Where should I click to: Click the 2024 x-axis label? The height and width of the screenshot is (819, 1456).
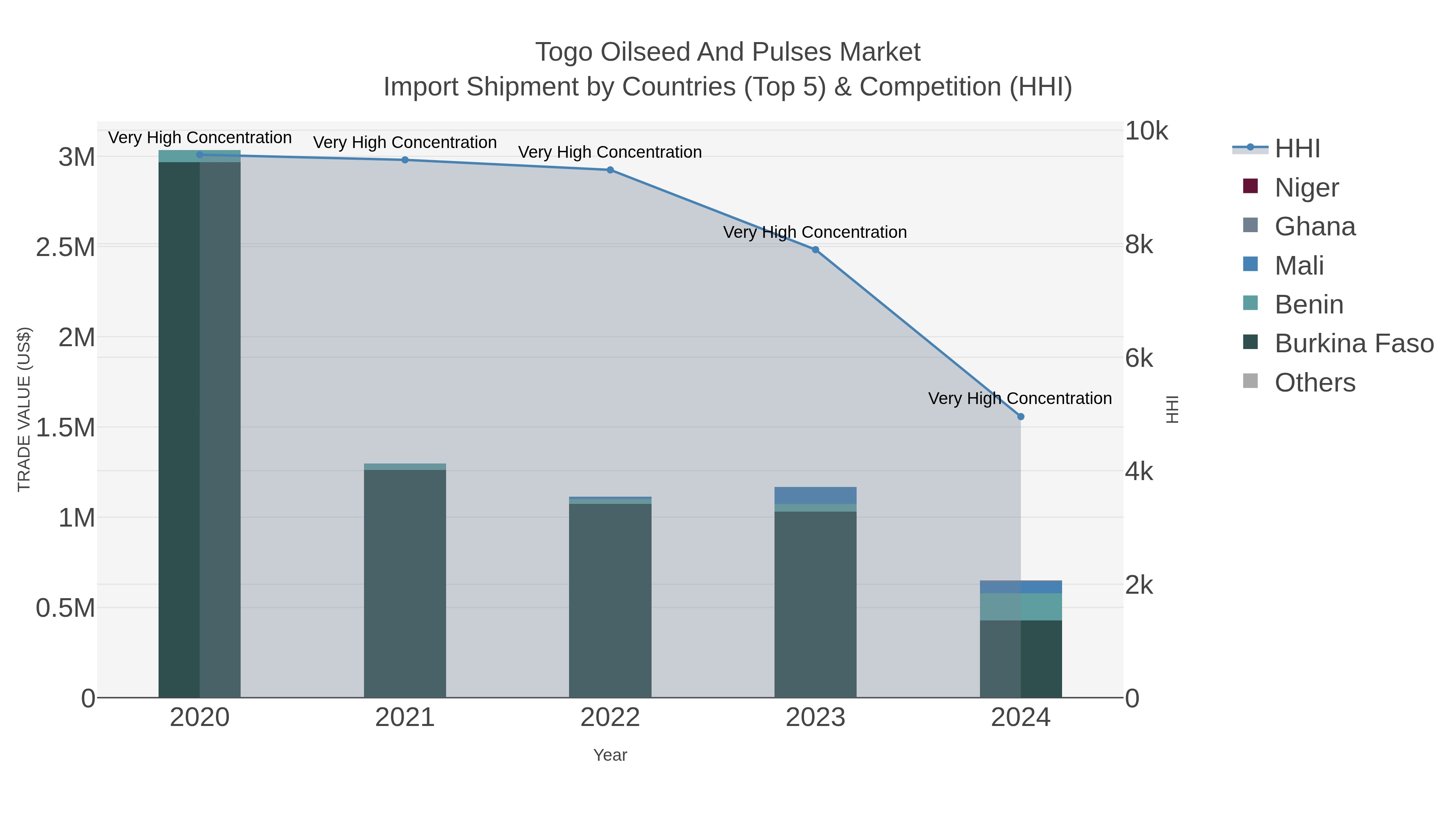[1021, 718]
